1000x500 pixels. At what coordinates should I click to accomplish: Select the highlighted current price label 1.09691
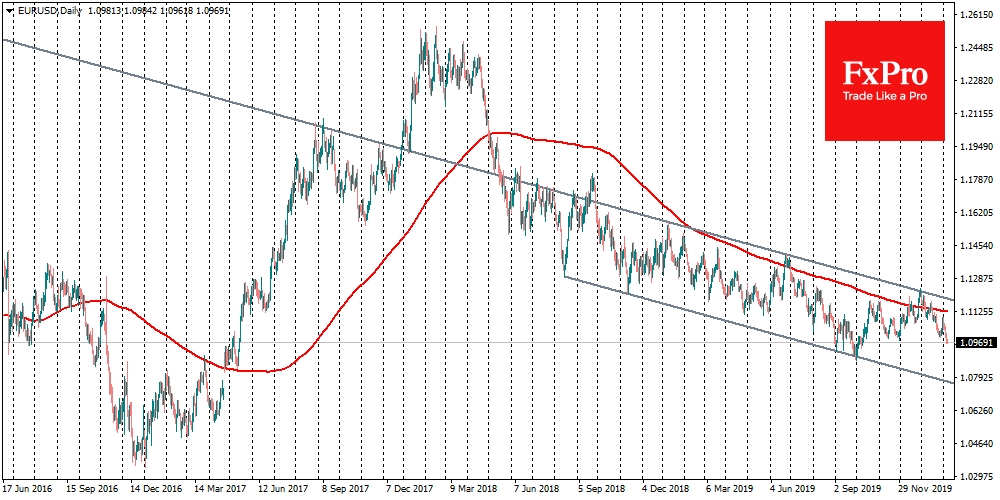pos(978,343)
